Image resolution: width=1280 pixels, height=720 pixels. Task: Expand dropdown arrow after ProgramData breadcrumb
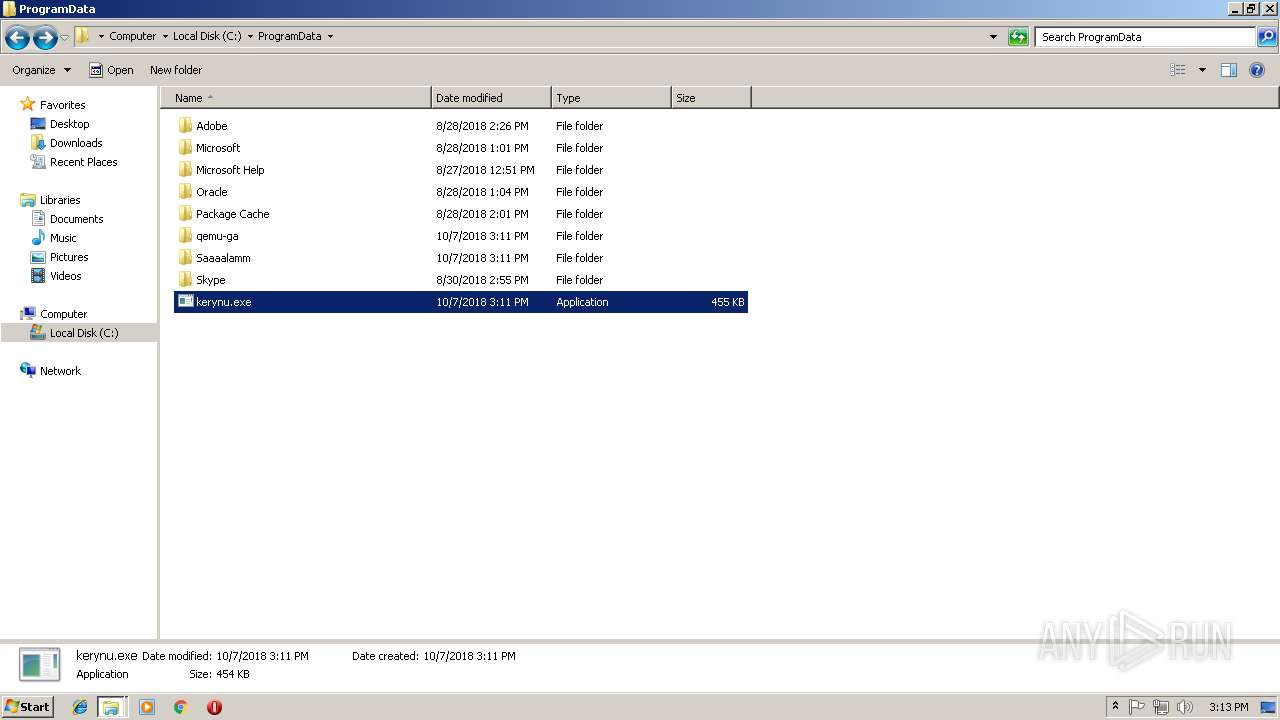pos(330,37)
